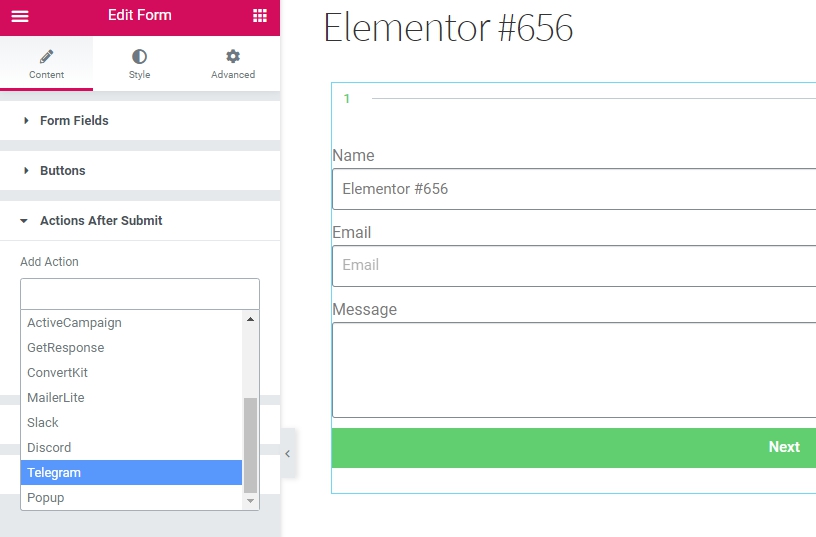The height and width of the screenshot is (537, 816).
Task: Click step 1 indicator in the form
Action: 347,98
